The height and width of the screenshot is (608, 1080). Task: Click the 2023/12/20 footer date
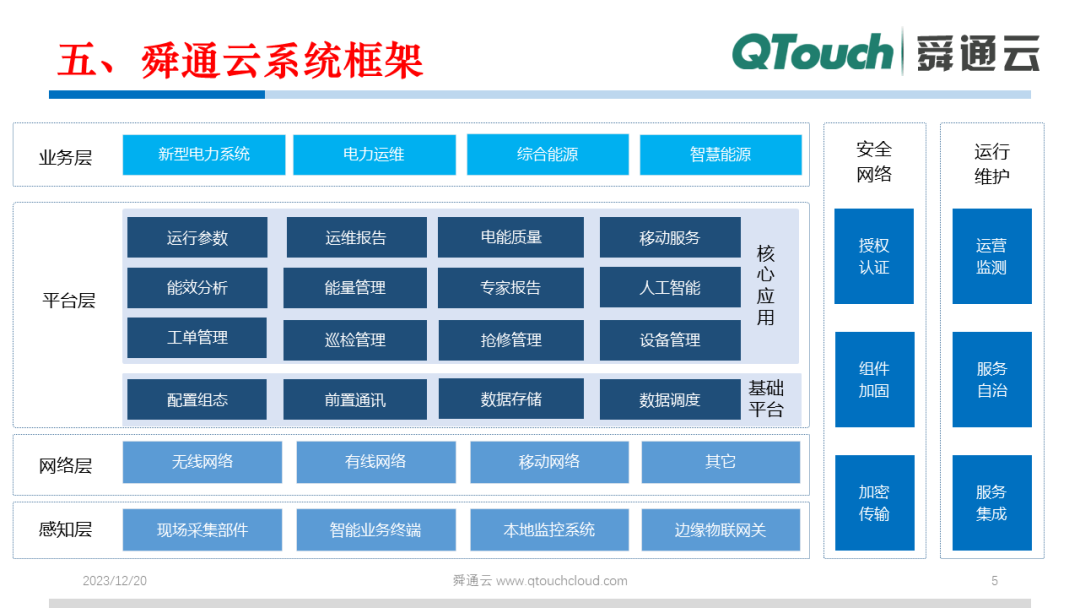pos(114,581)
